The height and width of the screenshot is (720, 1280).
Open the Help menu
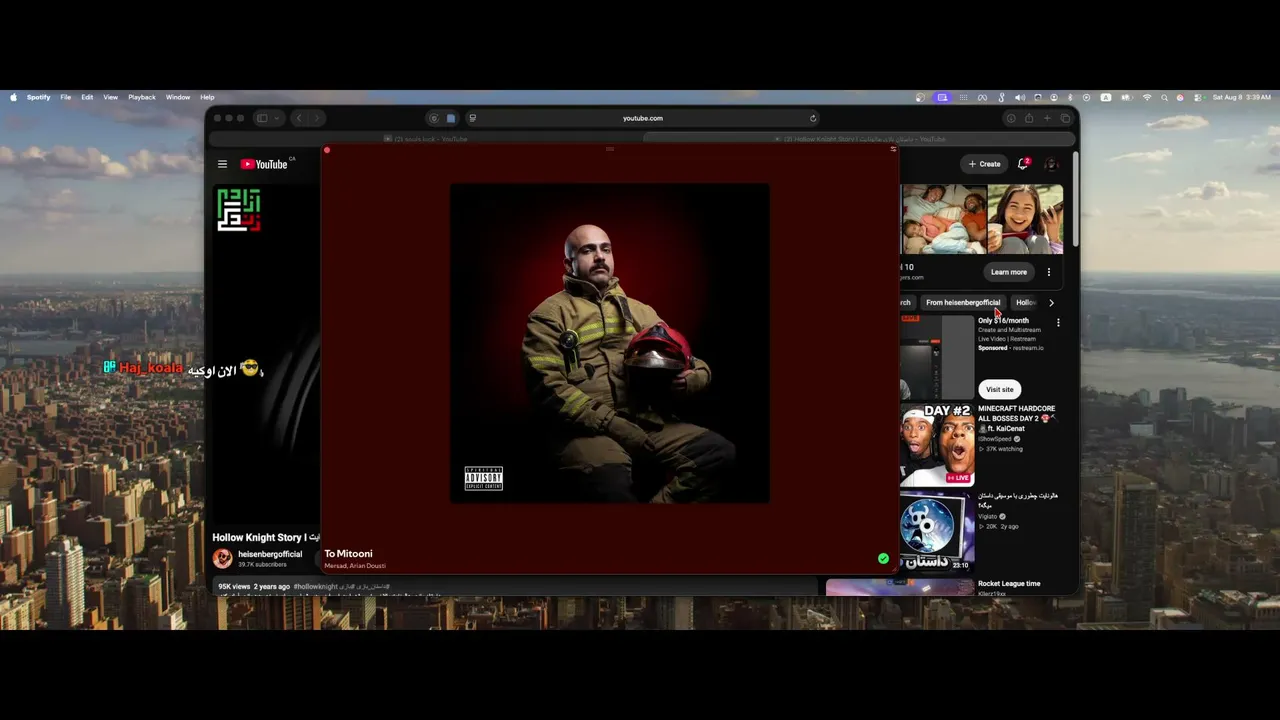click(x=207, y=97)
